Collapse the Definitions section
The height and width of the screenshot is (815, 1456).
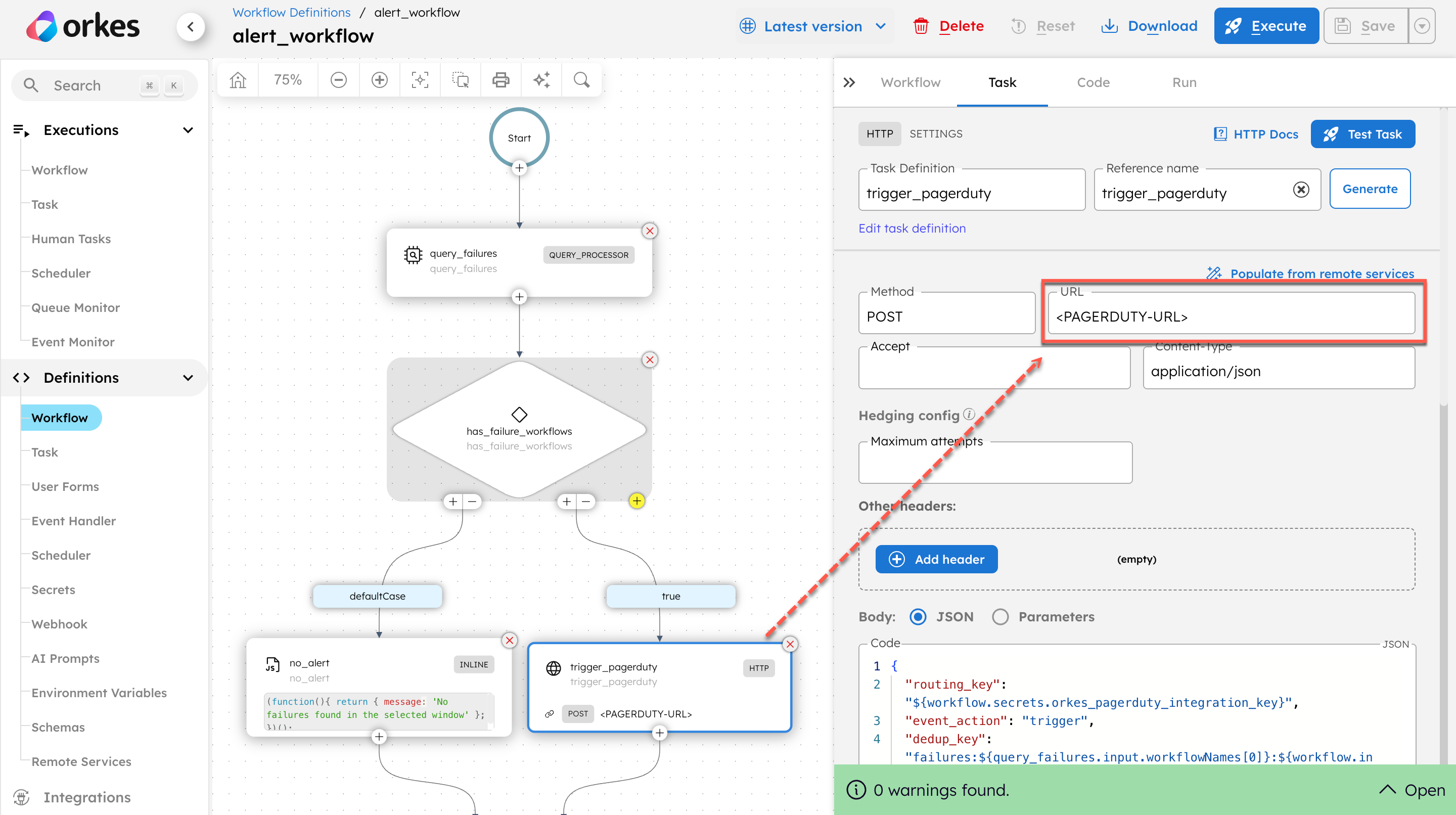(x=188, y=378)
